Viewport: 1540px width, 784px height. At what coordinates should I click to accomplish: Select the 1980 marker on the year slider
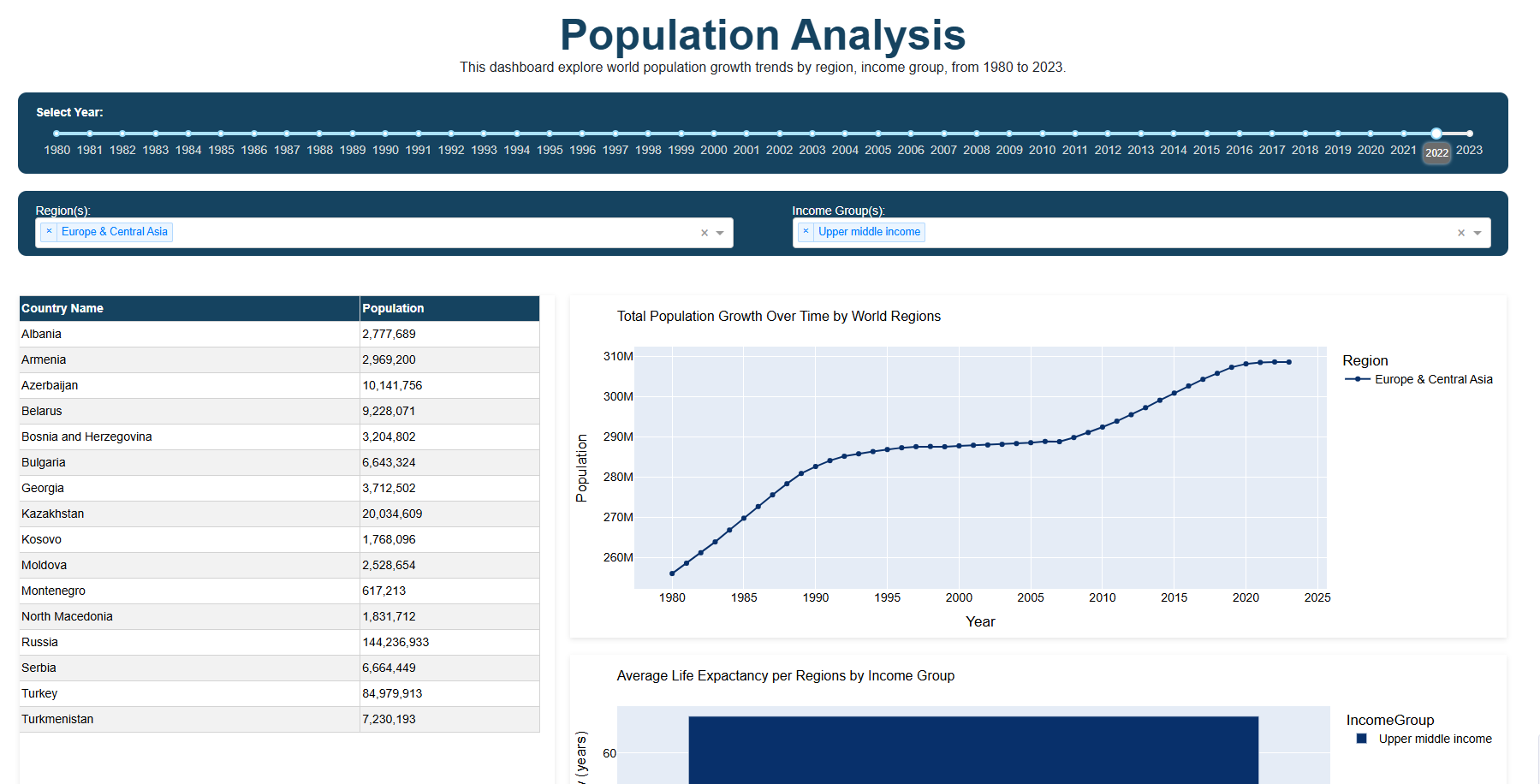56,134
